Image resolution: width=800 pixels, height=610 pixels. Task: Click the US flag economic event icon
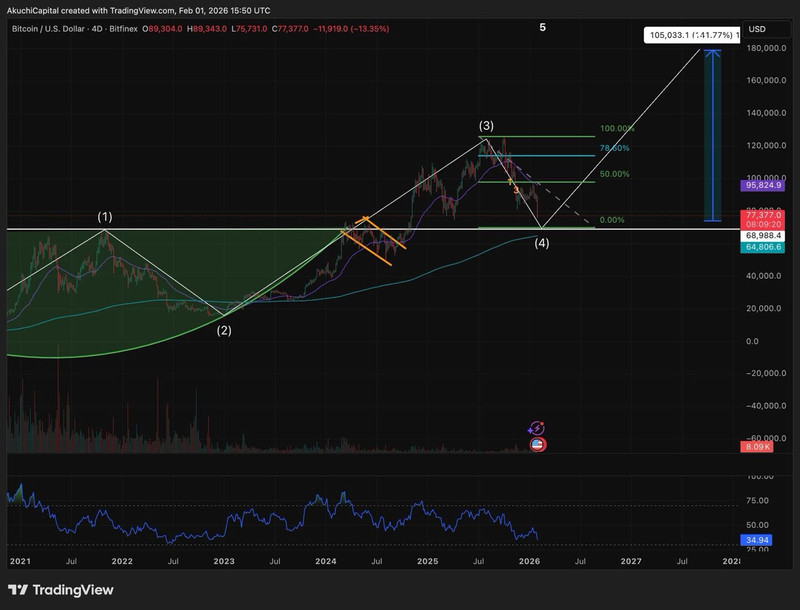[x=537, y=444]
